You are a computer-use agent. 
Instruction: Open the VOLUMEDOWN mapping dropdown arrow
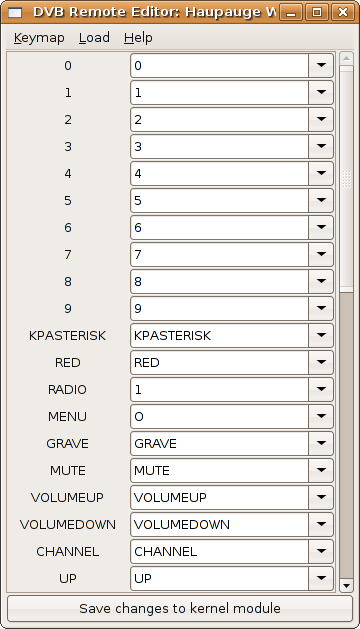(x=321, y=524)
